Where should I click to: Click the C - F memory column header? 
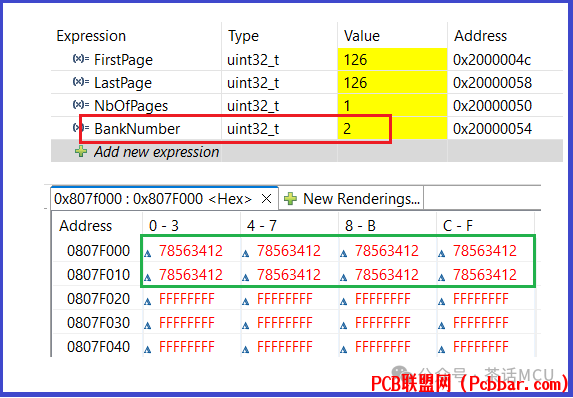pos(458,226)
